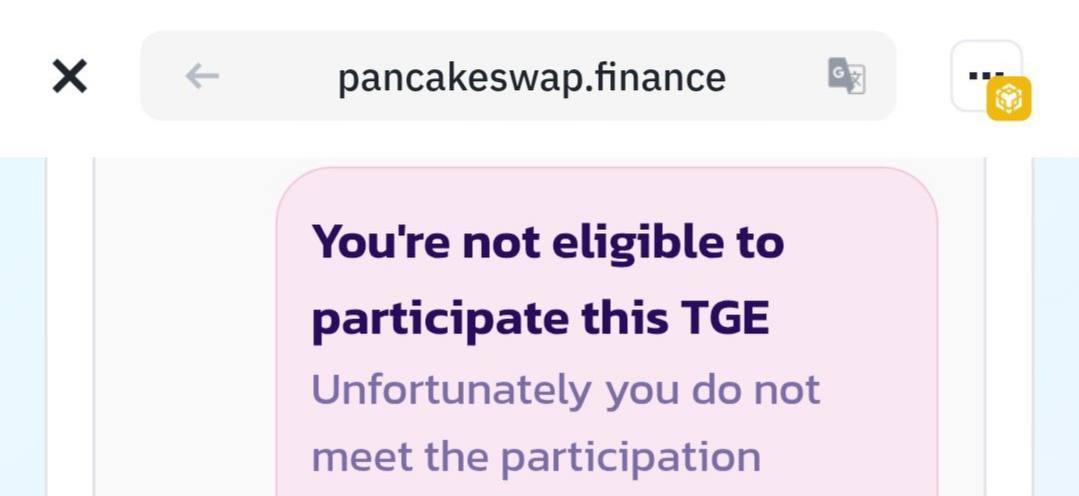The width and height of the screenshot is (1079, 496).
Task: Click the "Unfortunately you do not" text line
Action: coord(566,391)
